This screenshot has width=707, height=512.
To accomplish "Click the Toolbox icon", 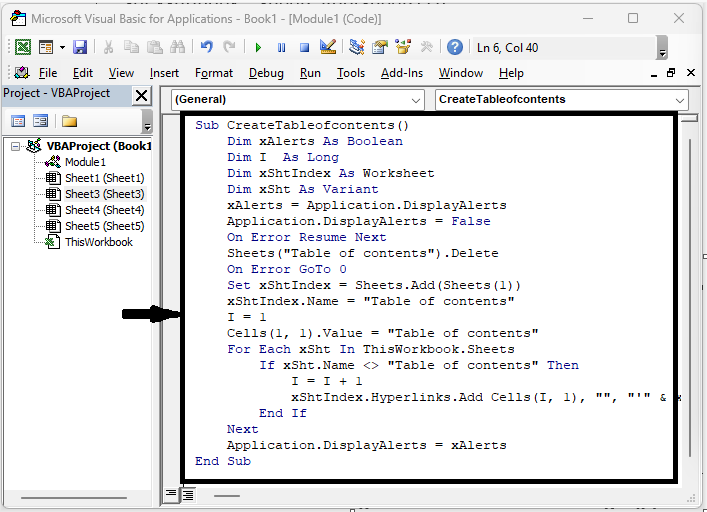I will click(426, 47).
